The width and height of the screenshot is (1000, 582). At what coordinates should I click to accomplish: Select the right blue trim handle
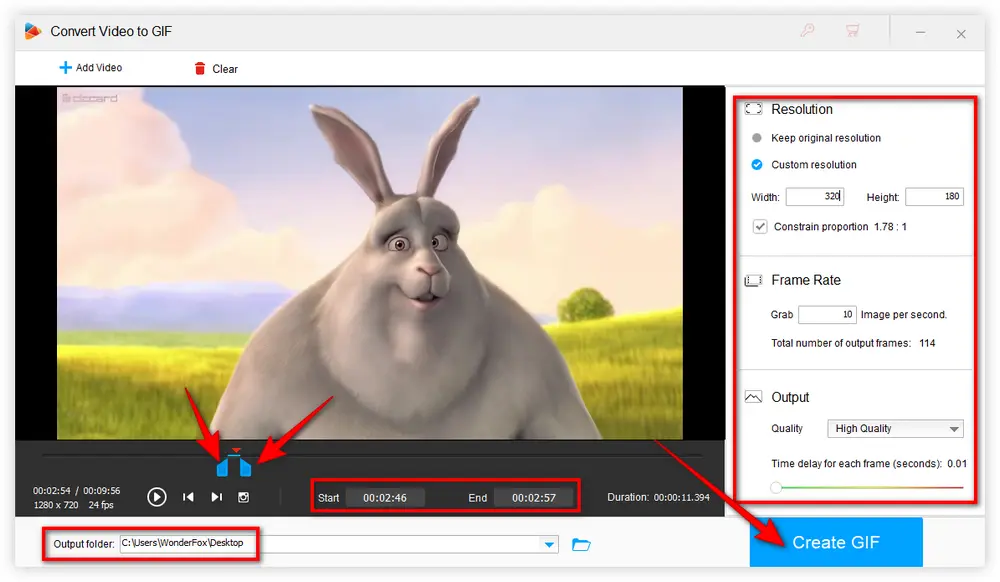tap(246, 469)
